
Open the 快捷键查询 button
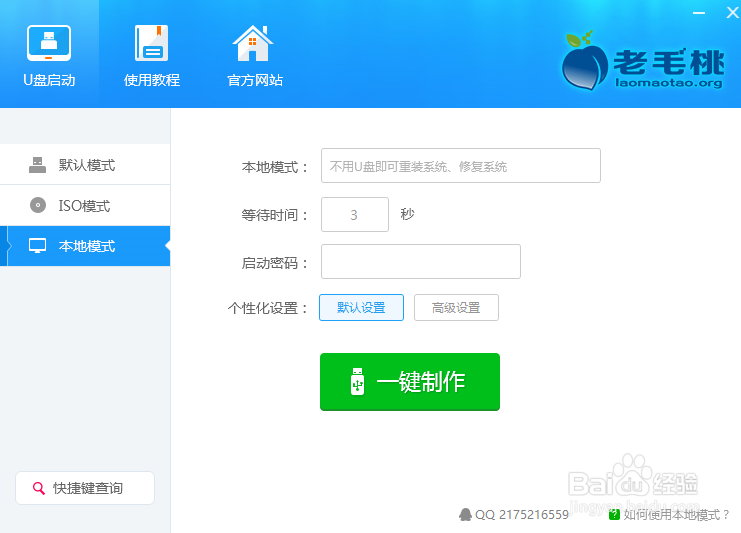tap(85, 488)
